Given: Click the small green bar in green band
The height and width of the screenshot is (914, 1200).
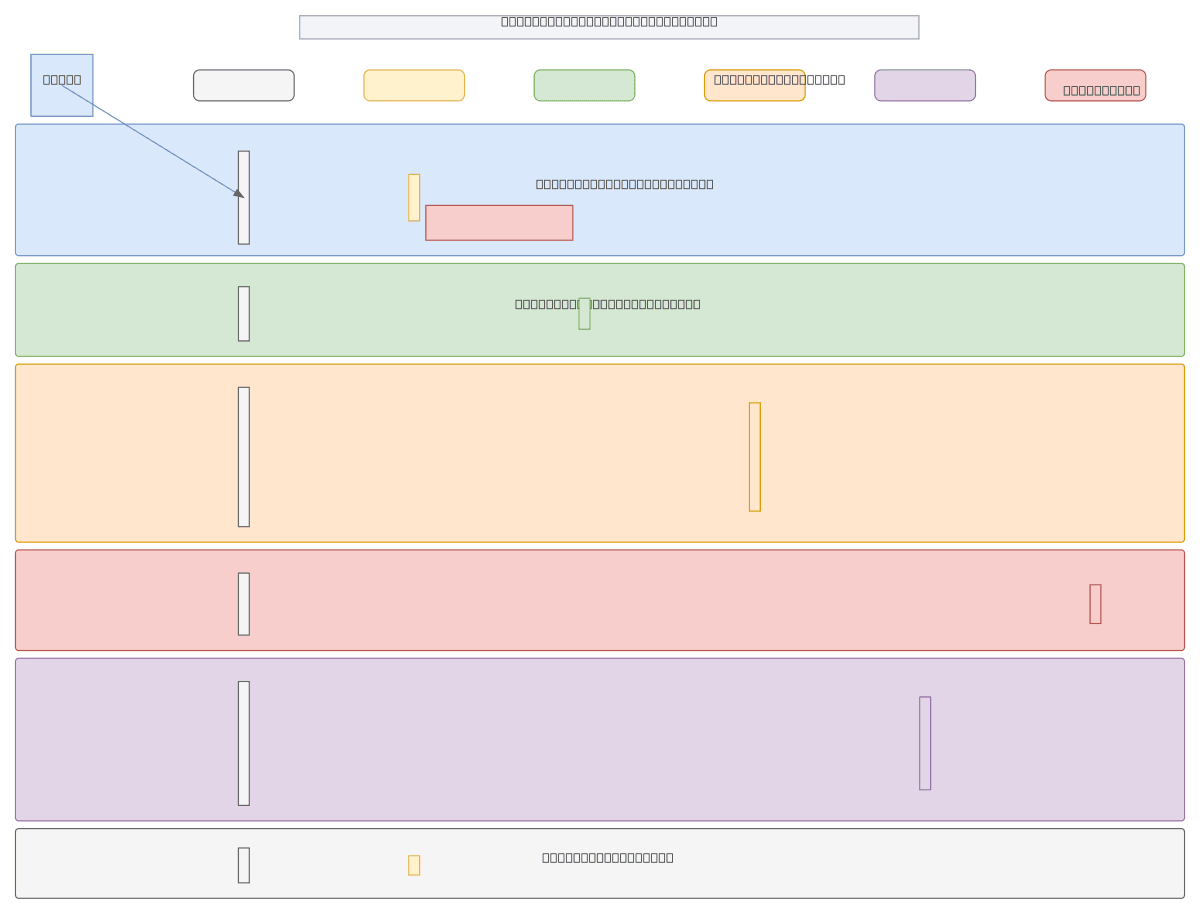Looking at the screenshot, I should pos(584,314).
